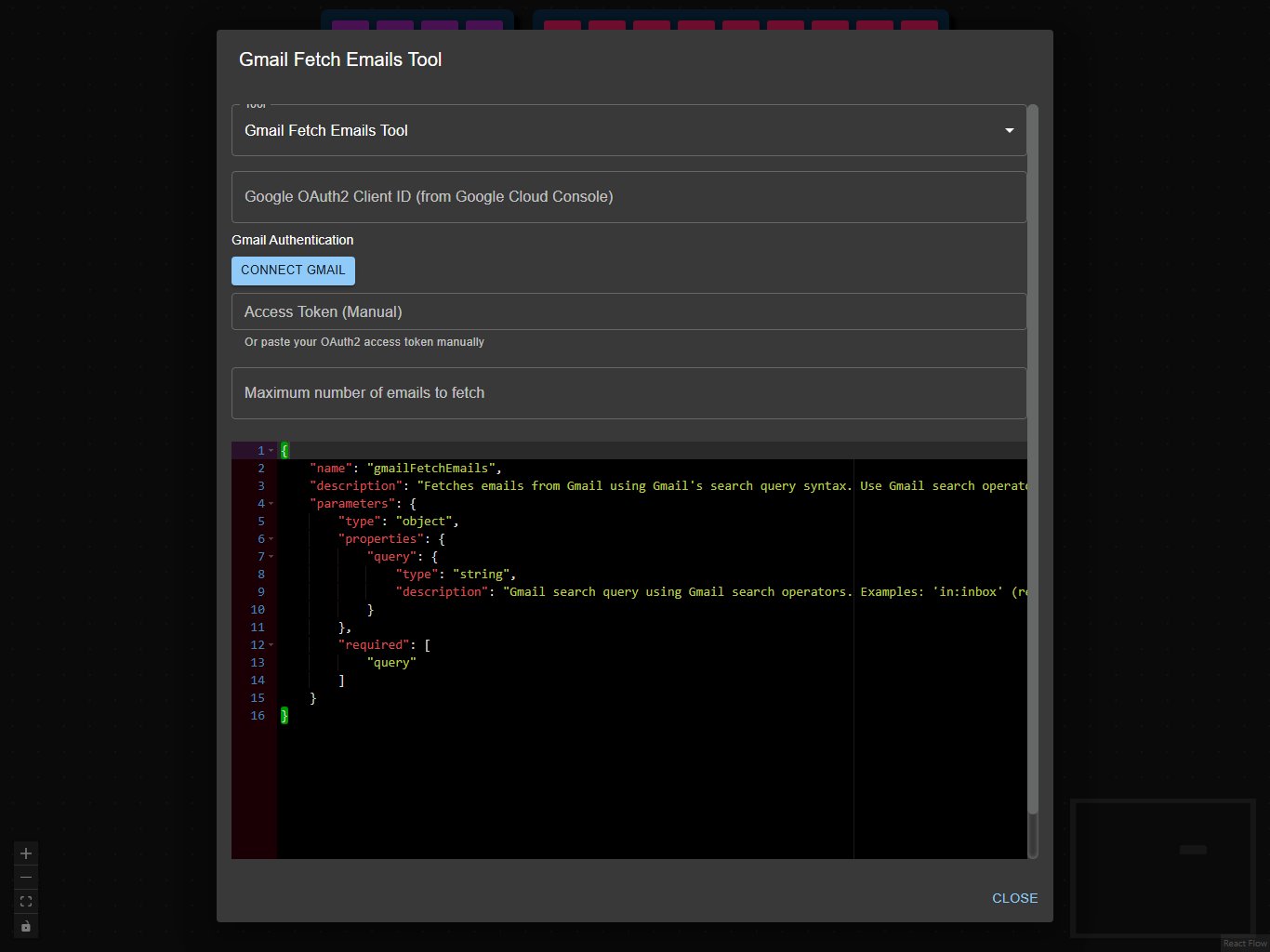
Task: Open the Gmail Fetch Emails Tool dropdown
Action: pos(628,130)
